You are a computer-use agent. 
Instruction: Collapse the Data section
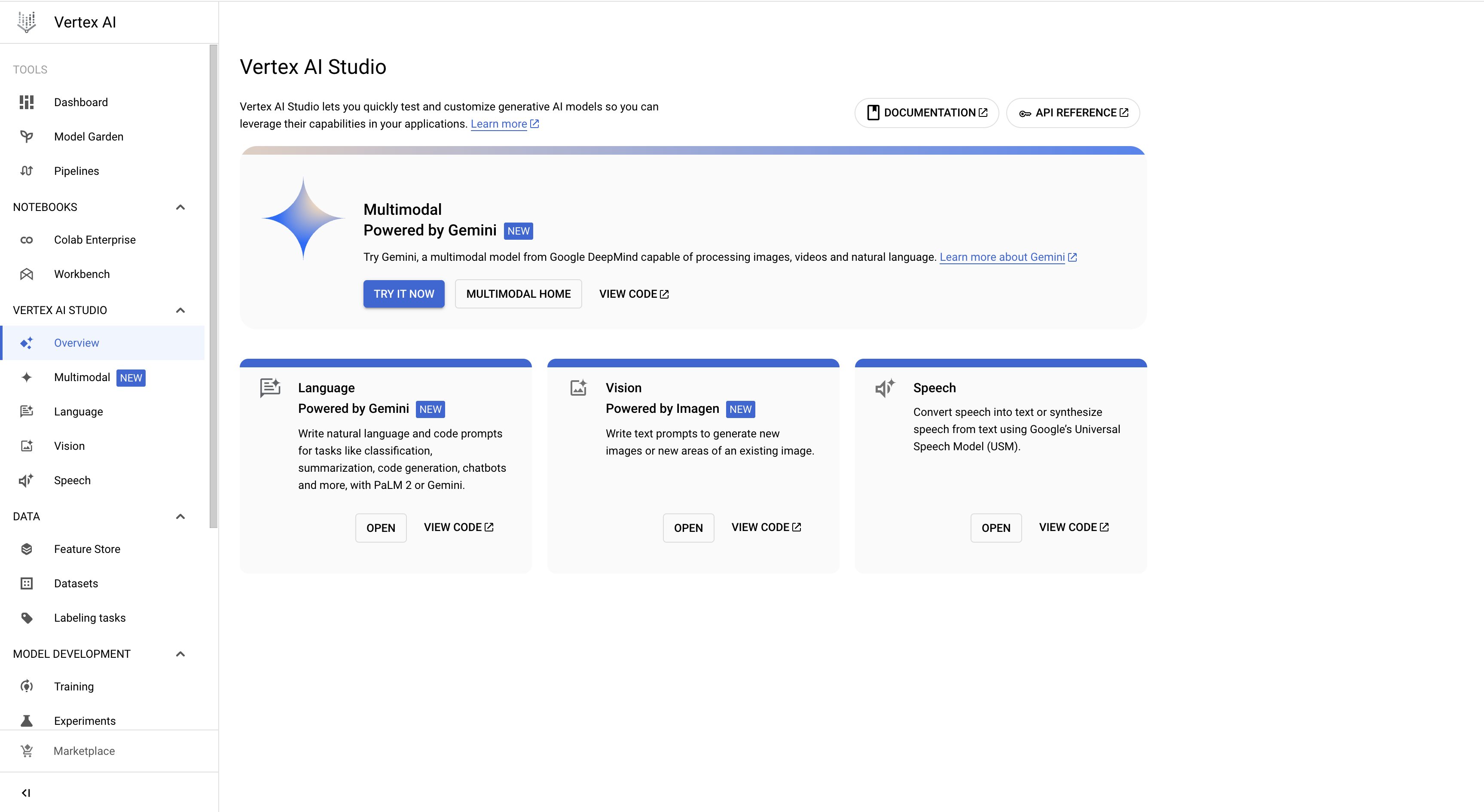[x=180, y=516]
